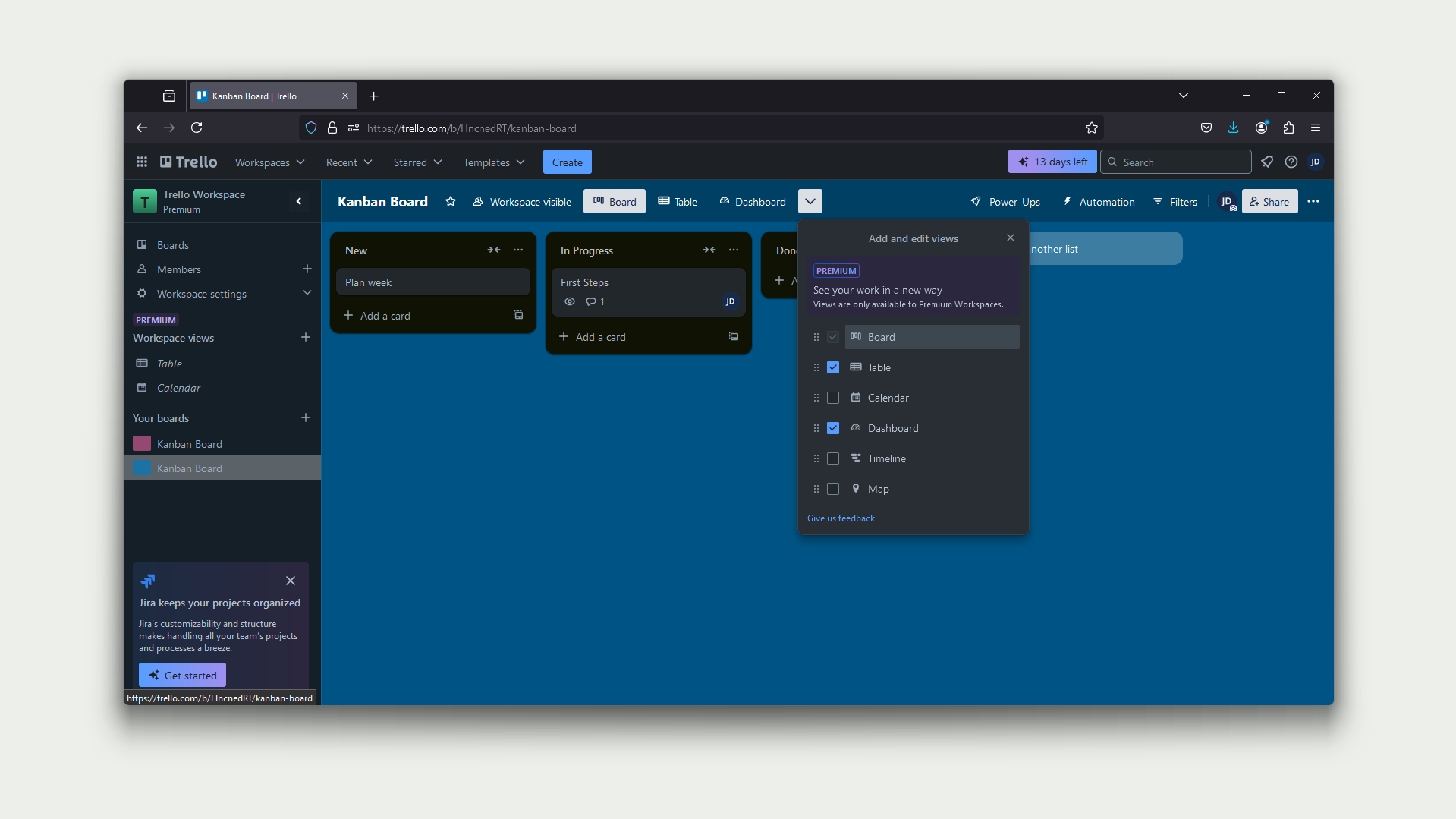Change the Workspace visible setting

point(522,201)
